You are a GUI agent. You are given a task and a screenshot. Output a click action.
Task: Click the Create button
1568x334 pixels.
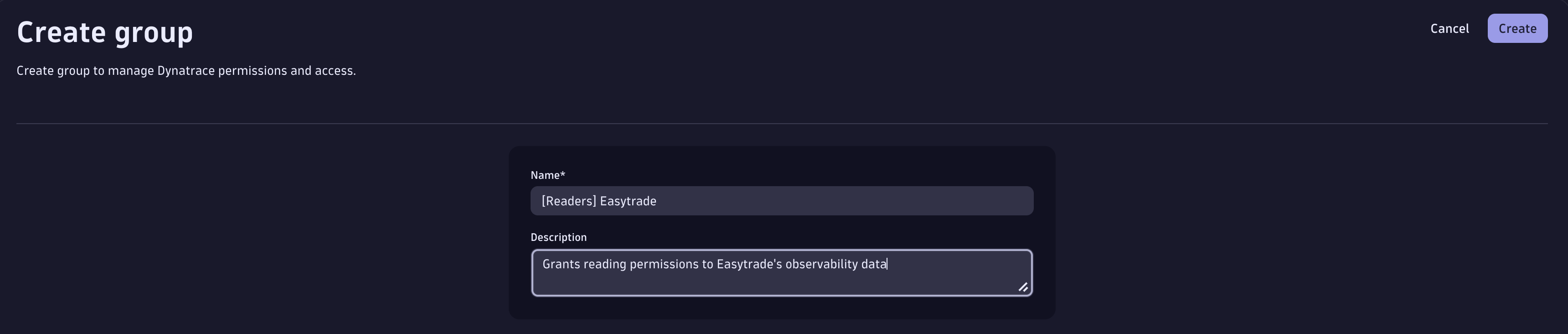[x=1517, y=29]
